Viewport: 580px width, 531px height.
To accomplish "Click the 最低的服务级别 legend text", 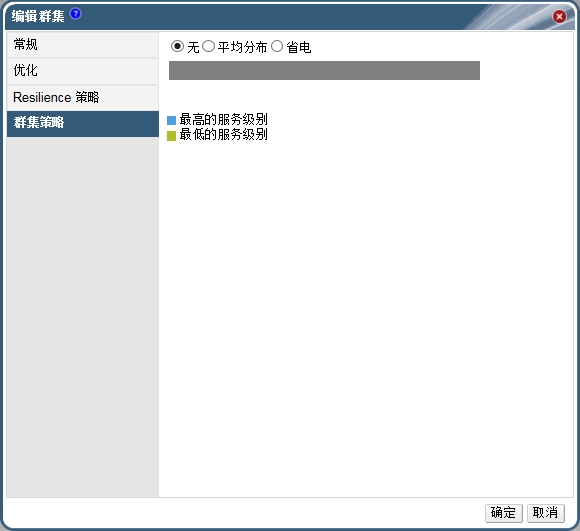I will [x=223, y=135].
